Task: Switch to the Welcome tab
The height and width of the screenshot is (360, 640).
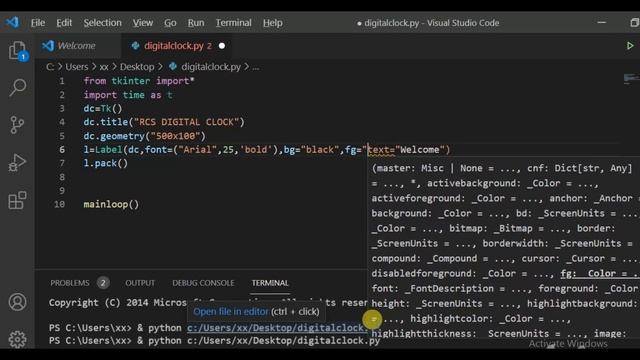Action: 76,46
